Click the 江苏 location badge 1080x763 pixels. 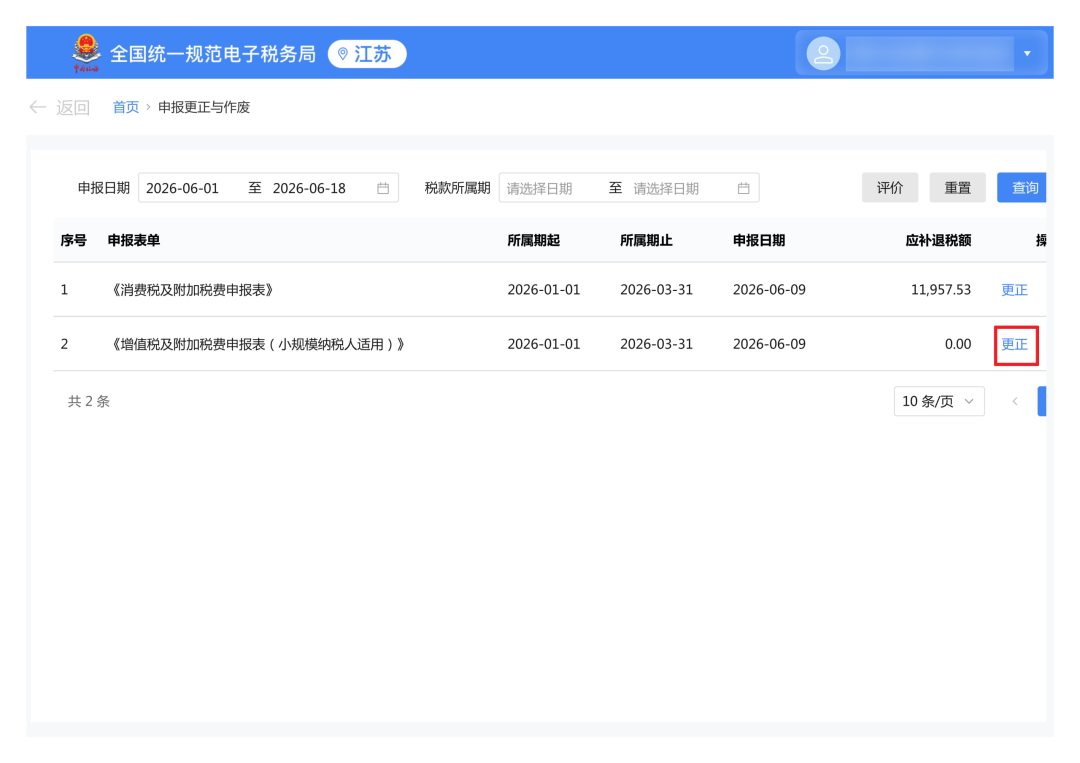pyautogui.click(x=367, y=54)
